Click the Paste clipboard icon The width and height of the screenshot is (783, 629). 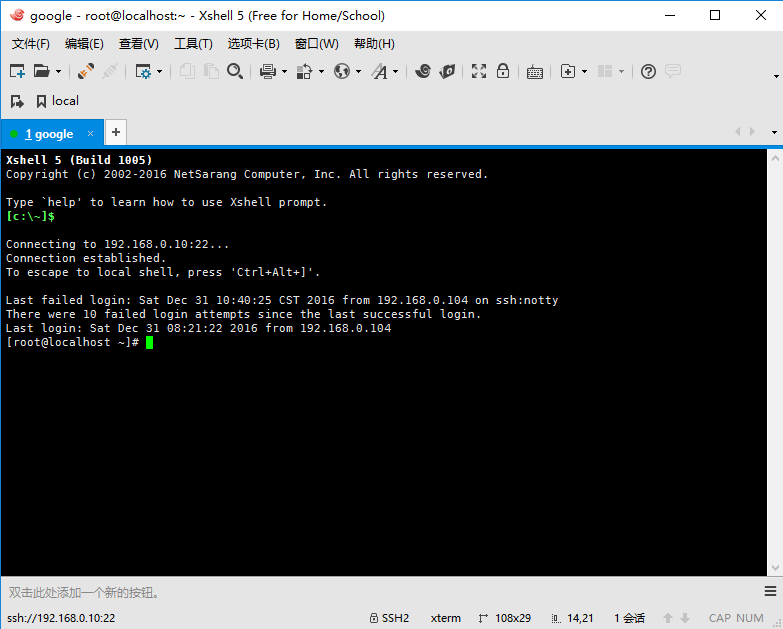tap(211, 71)
